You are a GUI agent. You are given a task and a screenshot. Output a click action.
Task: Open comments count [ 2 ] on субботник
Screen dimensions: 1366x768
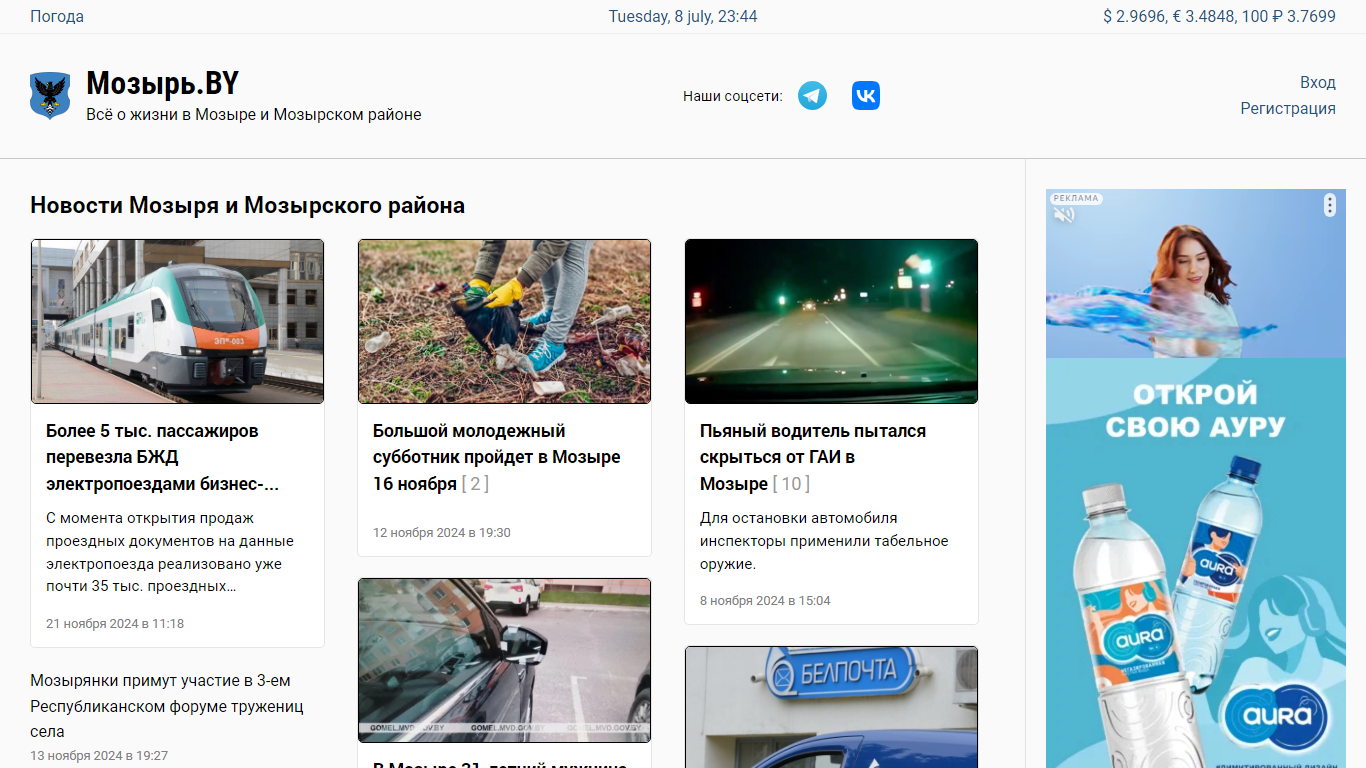pyautogui.click(x=475, y=484)
